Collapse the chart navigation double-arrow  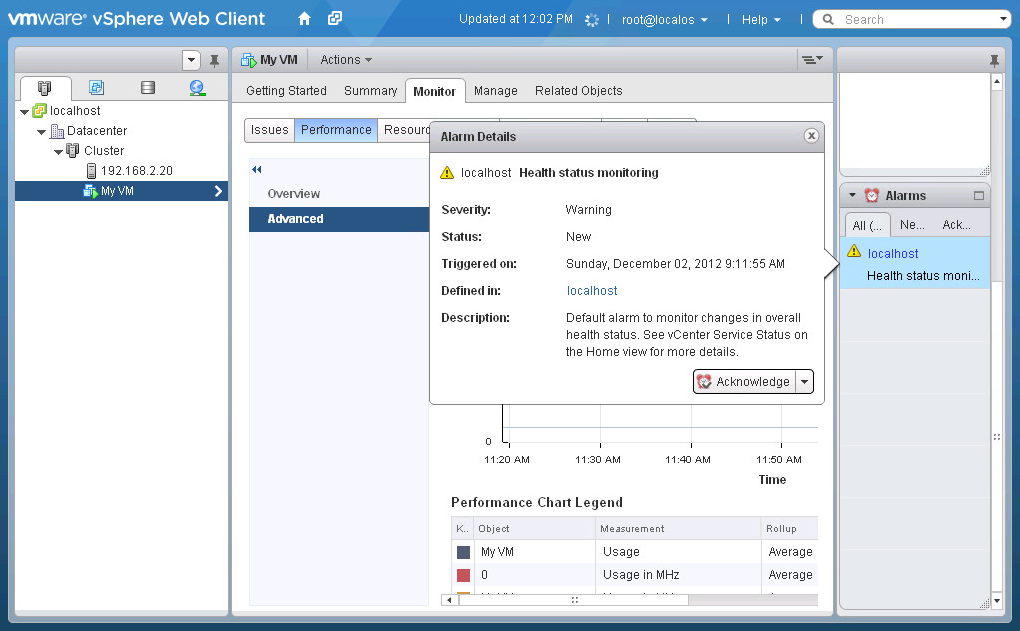tap(257, 169)
